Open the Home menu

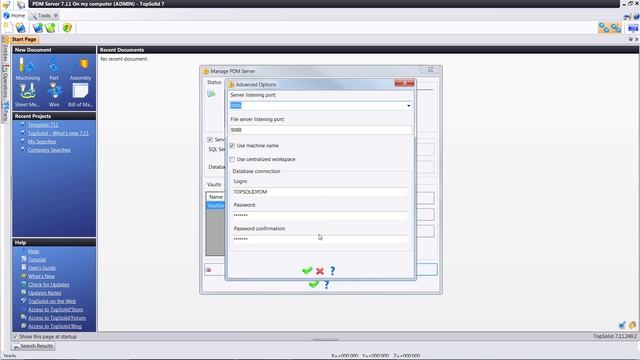click(14, 16)
